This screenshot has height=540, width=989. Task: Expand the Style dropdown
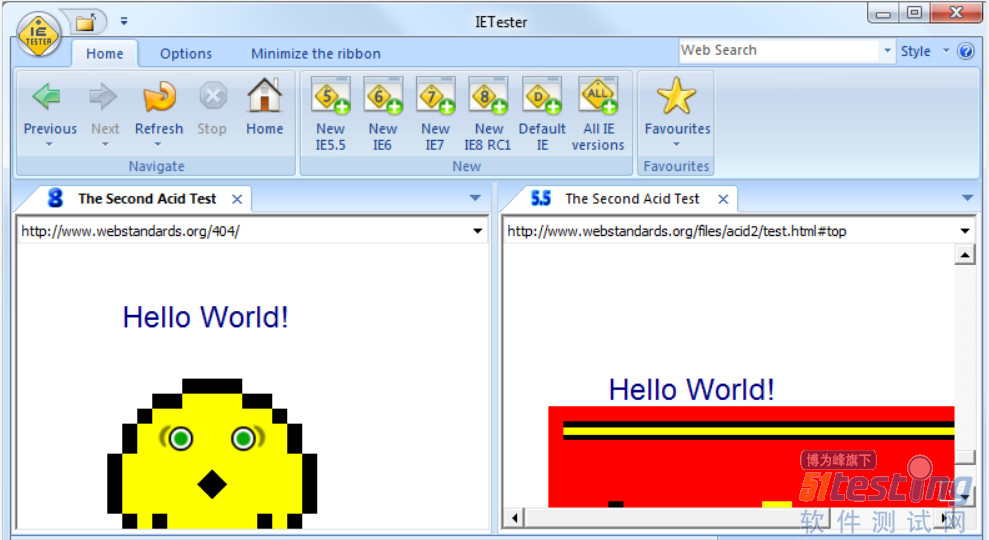[x=922, y=51]
